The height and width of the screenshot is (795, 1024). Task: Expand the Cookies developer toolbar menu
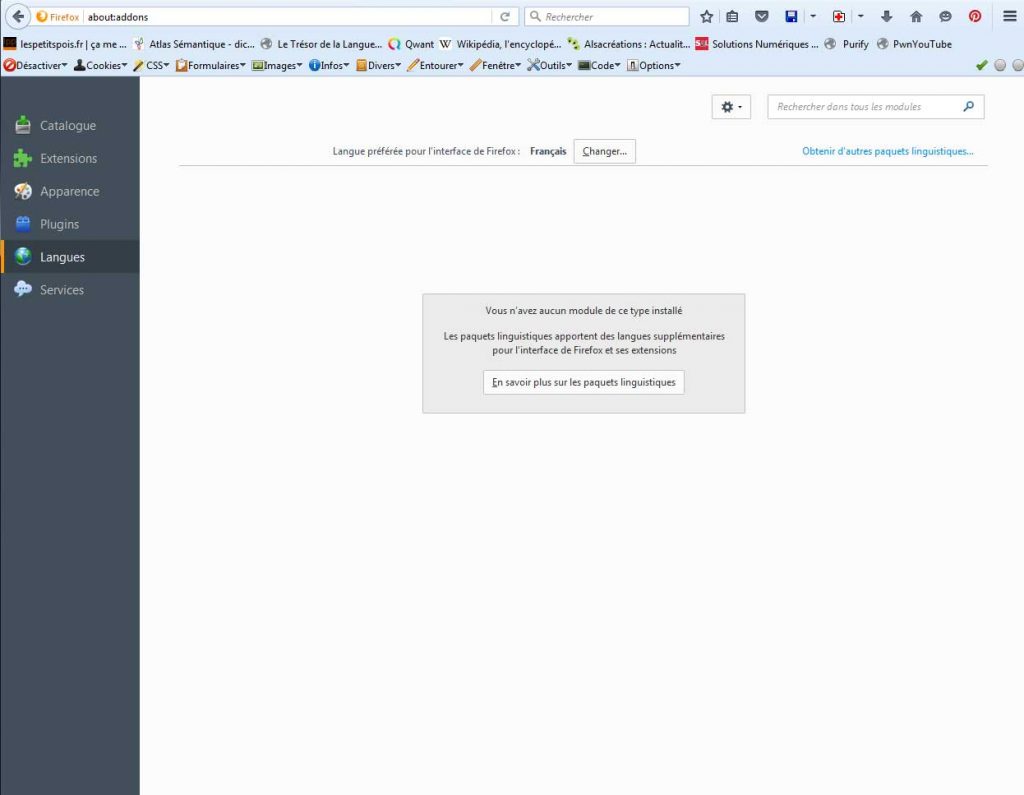click(100, 65)
